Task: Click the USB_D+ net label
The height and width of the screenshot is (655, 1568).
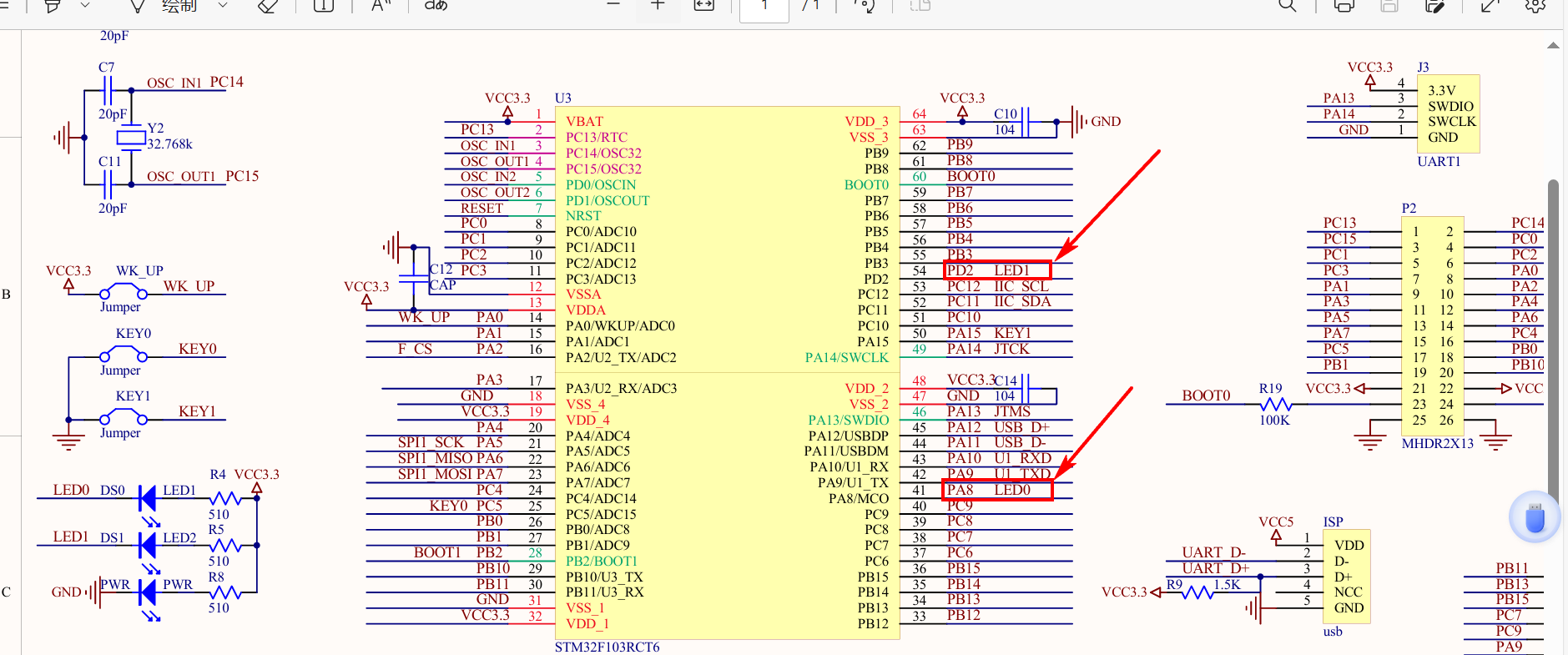Action: click(1021, 427)
